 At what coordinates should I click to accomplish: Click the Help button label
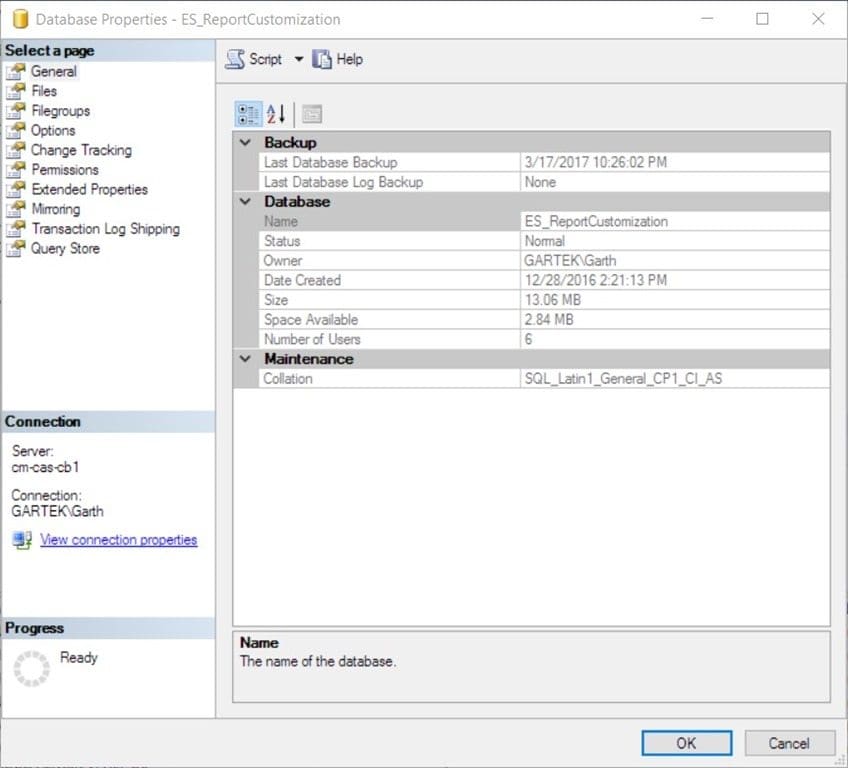(349, 59)
